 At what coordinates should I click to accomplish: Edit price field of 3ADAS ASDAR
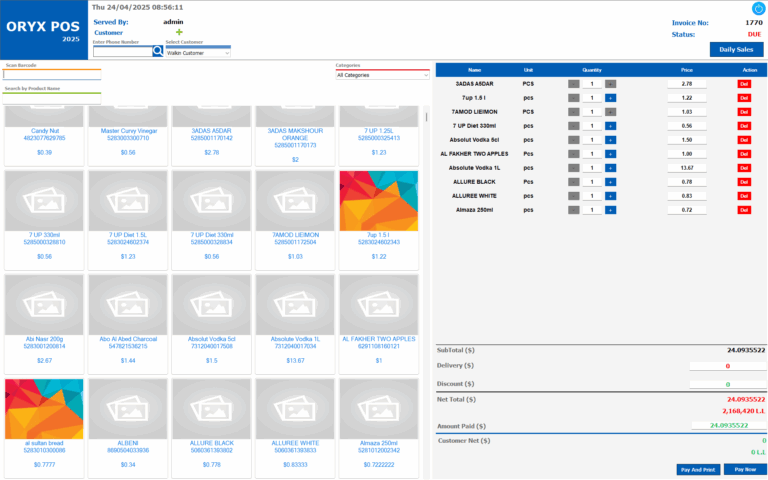pyautogui.click(x=687, y=84)
